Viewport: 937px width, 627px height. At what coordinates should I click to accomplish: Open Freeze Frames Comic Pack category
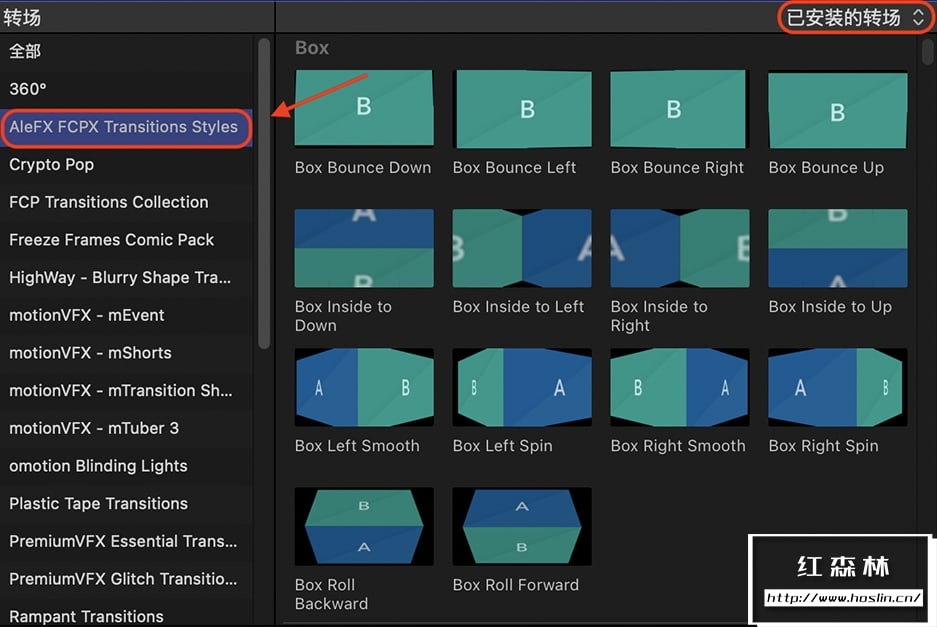pos(126,240)
